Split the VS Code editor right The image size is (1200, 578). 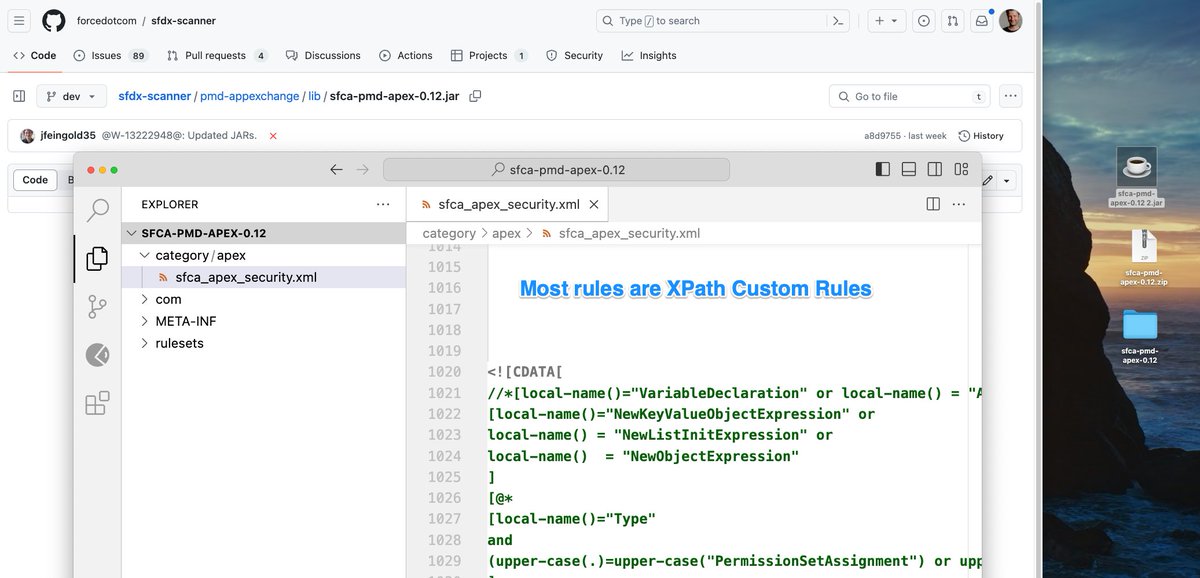pos(933,204)
